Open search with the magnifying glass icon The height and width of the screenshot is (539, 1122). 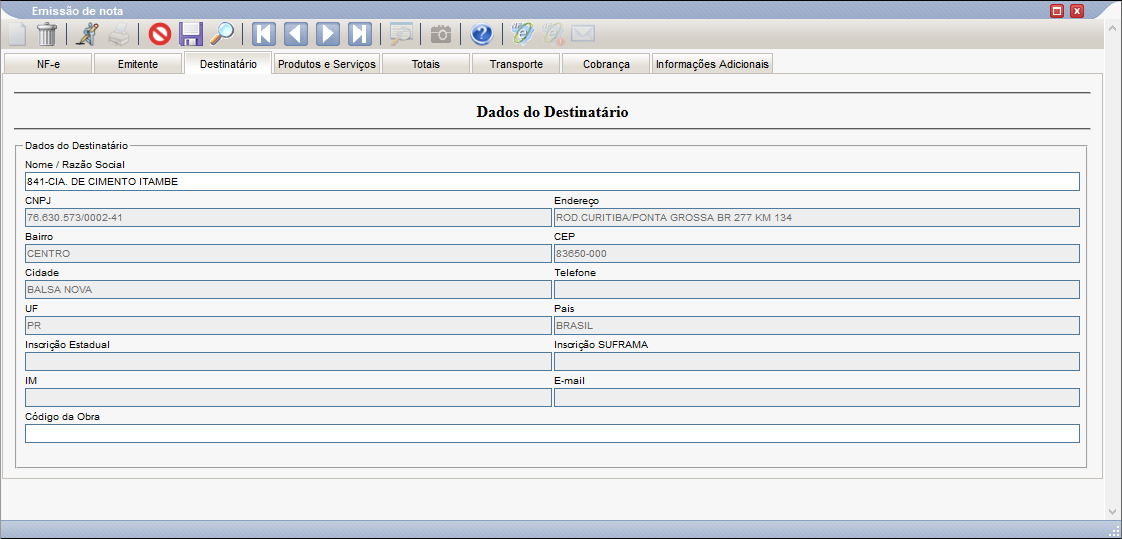click(223, 34)
